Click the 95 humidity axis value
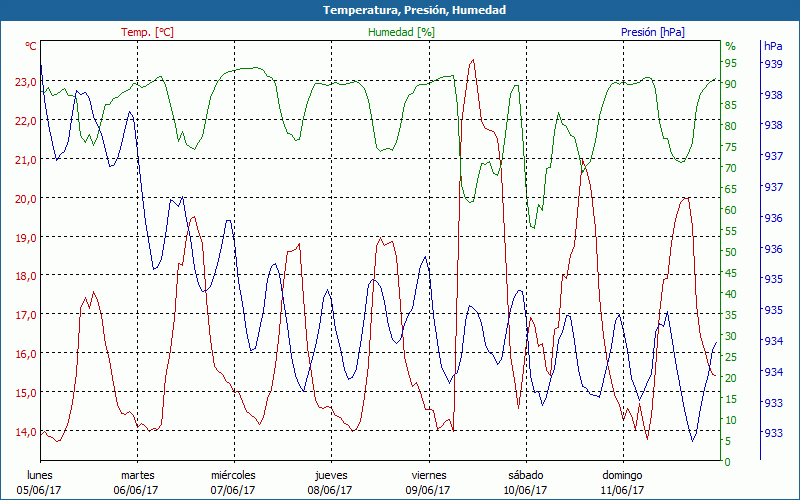Viewport: 800px width, 500px height. [730, 63]
